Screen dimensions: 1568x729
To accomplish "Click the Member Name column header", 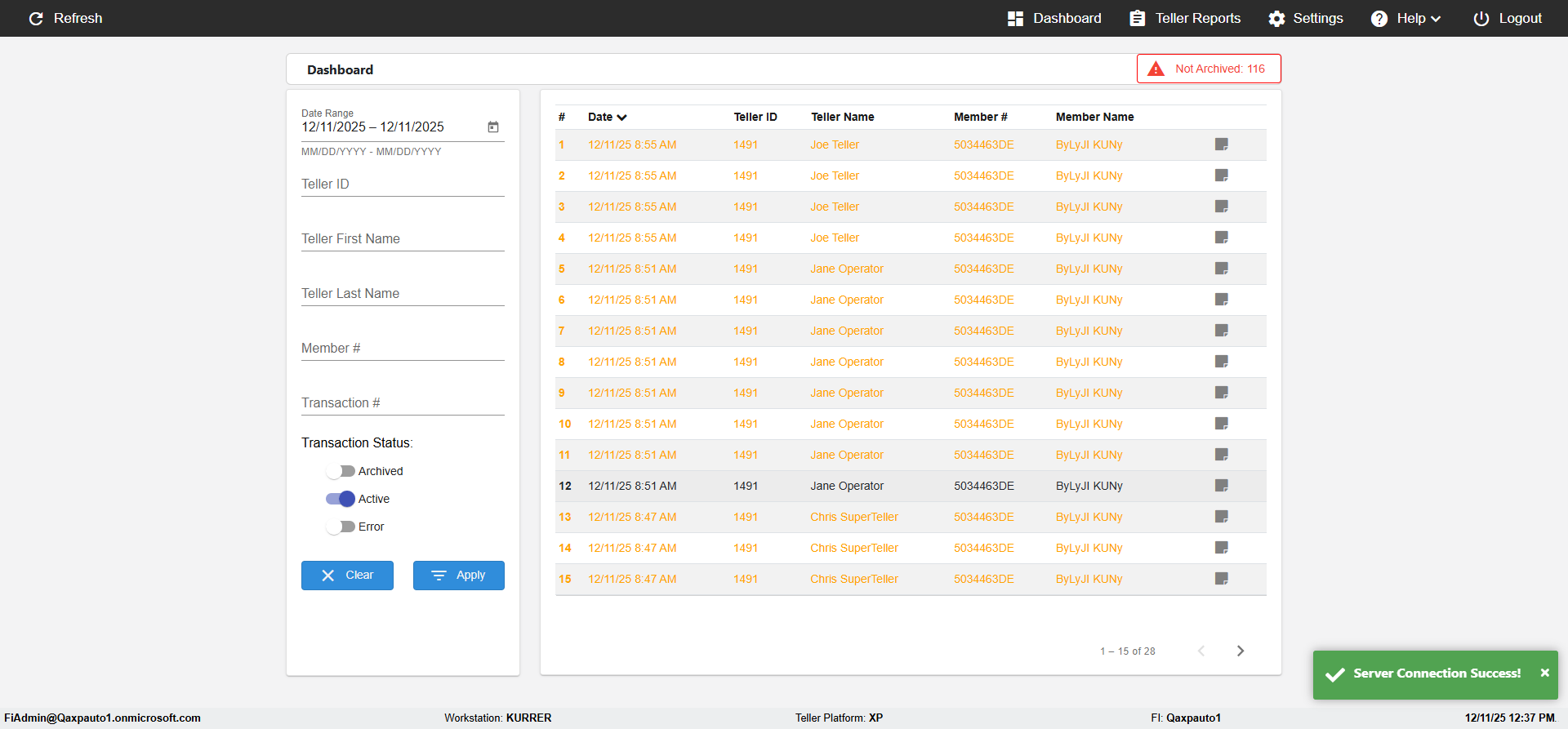I will point(1094,117).
